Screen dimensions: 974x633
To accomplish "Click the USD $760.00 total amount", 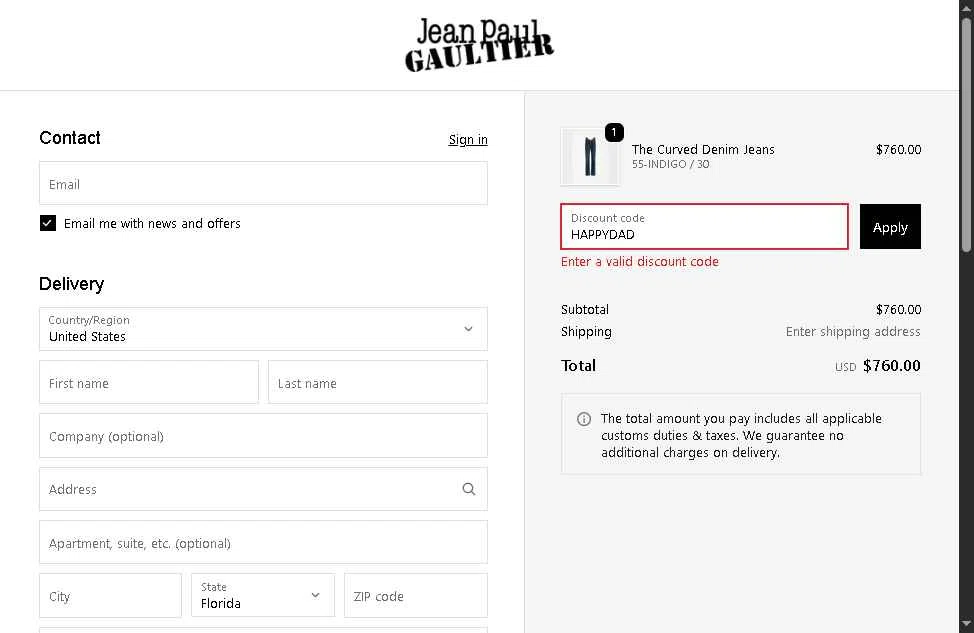I will click(878, 366).
